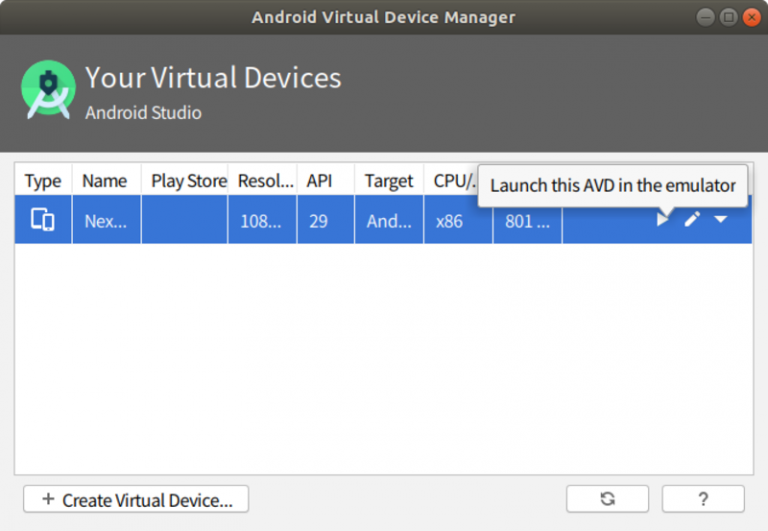Open the AVD actions dropdown arrow
Viewport: 768px width, 531px height.
pos(721,220)
